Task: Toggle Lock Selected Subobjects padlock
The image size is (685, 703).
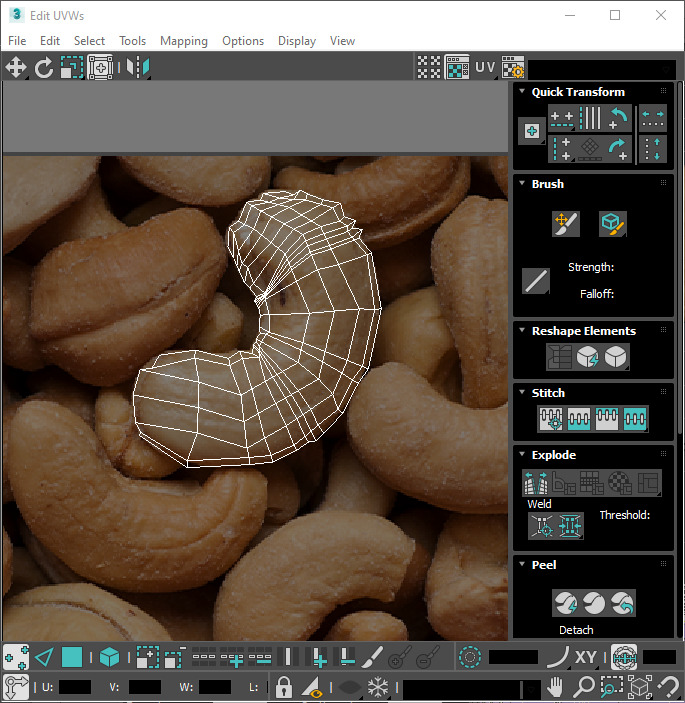Action: [283, 687]
